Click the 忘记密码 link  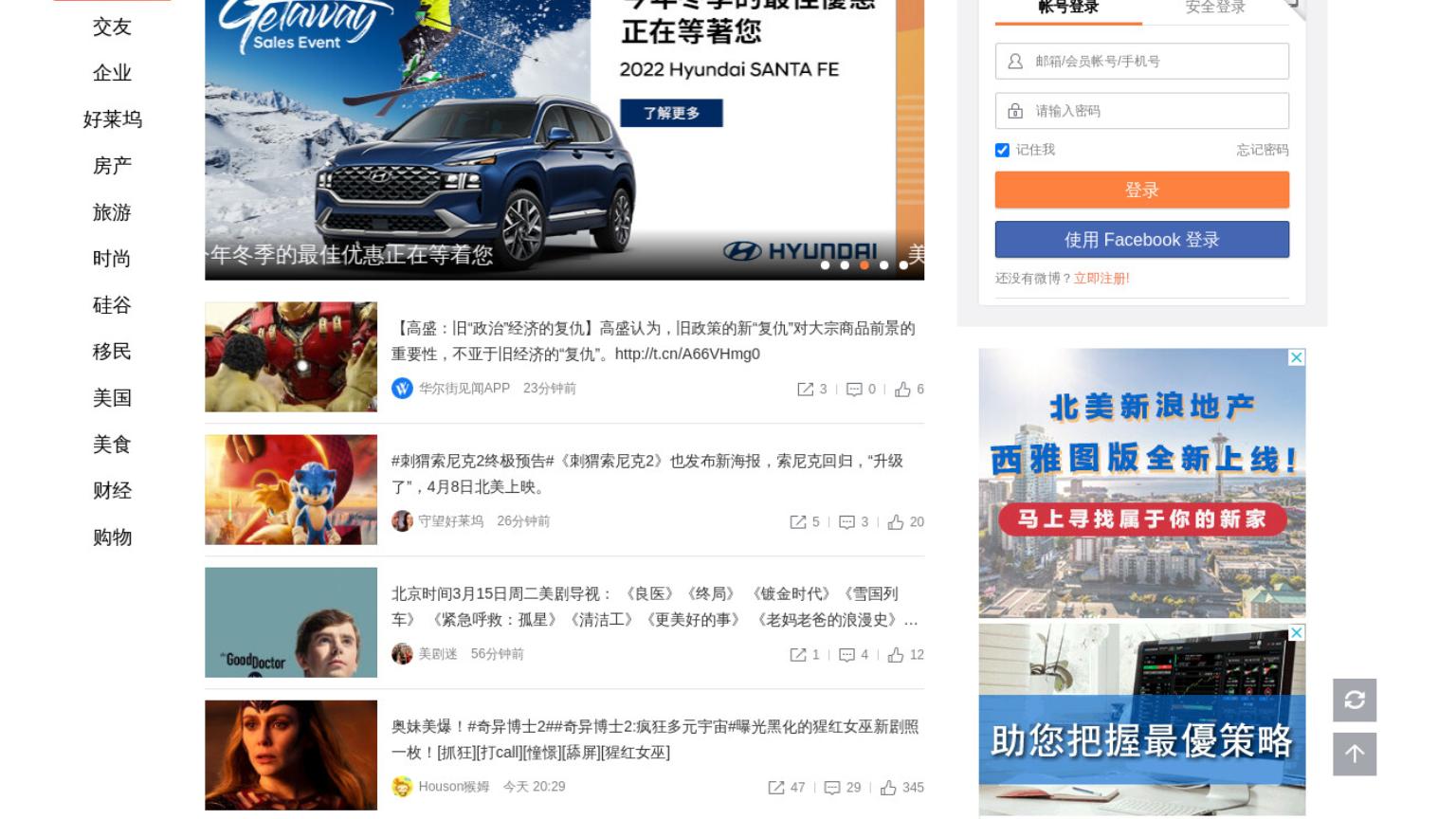coord(1263,150)
